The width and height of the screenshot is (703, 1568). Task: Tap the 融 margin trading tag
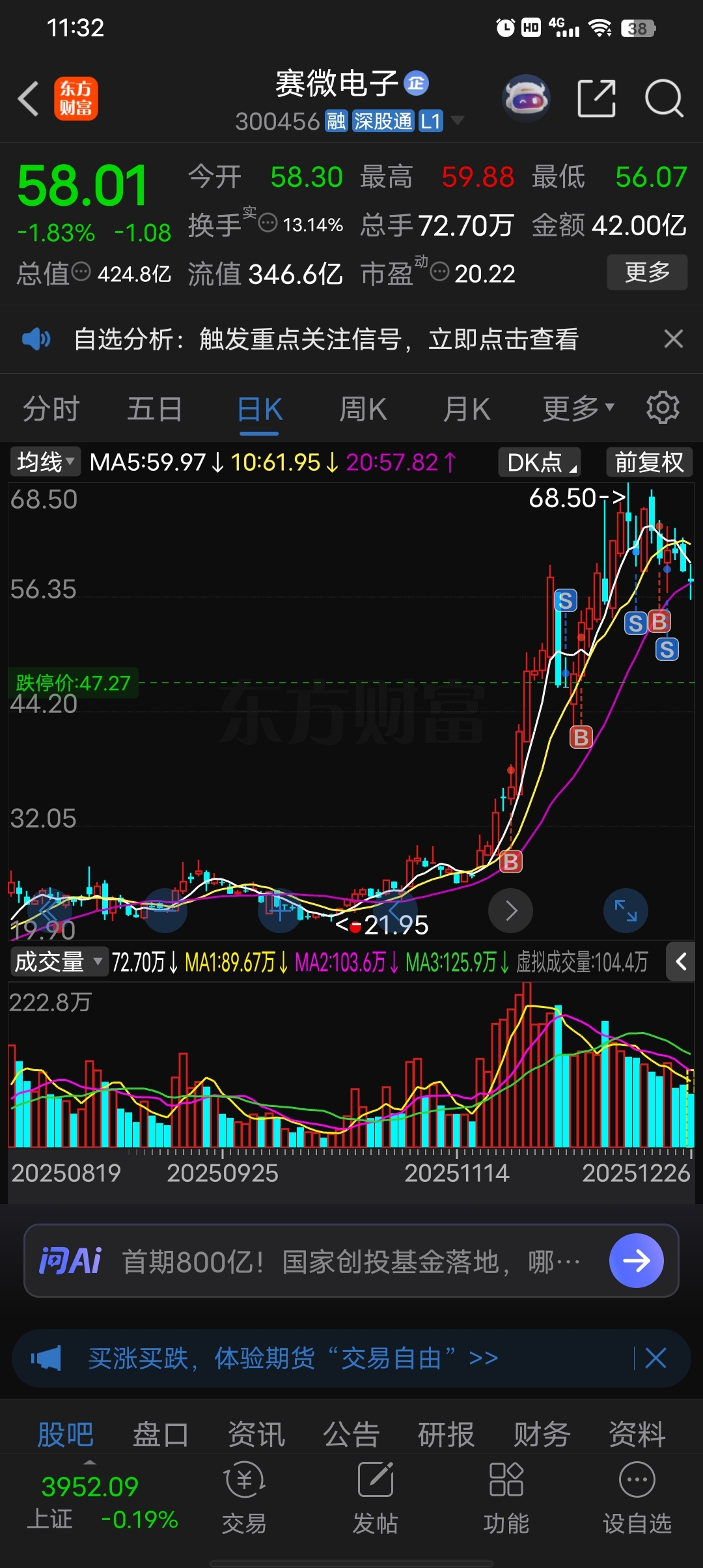(336, 121)
